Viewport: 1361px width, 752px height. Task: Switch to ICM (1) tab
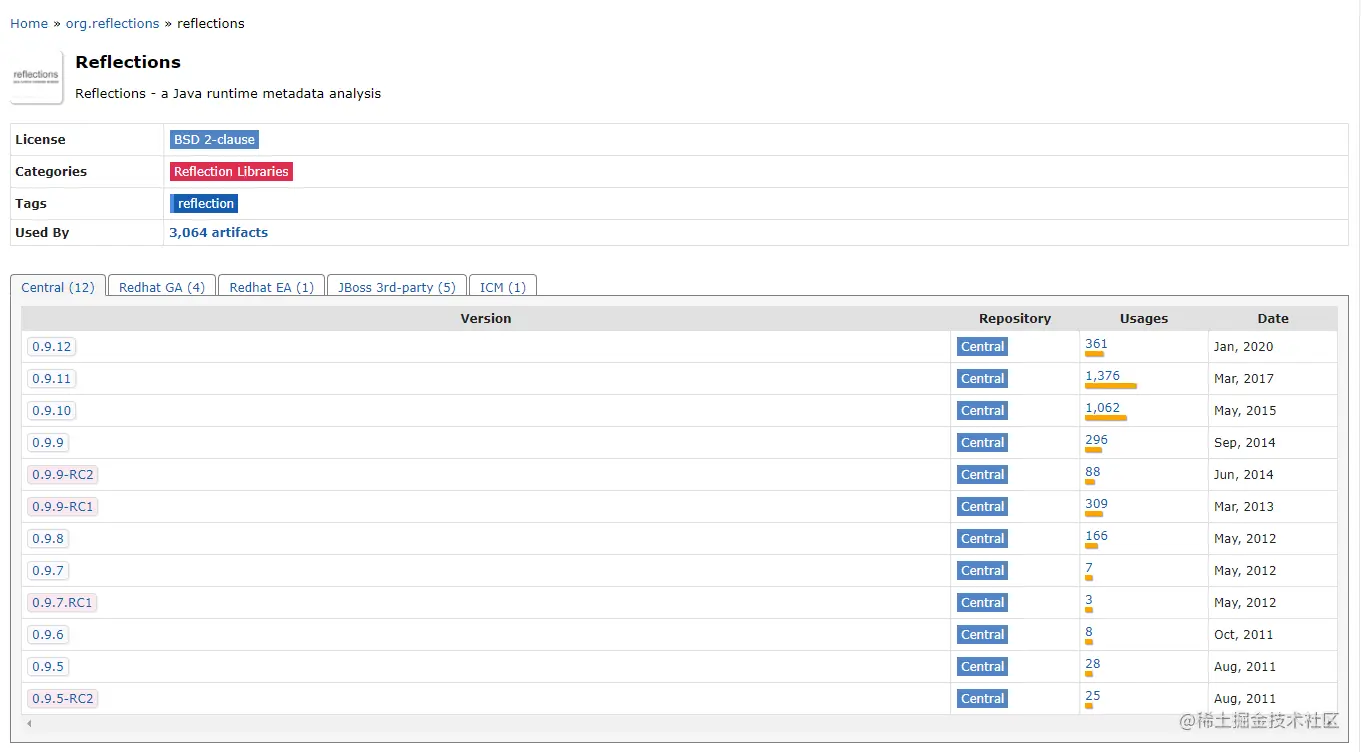(x=503, y=287)
